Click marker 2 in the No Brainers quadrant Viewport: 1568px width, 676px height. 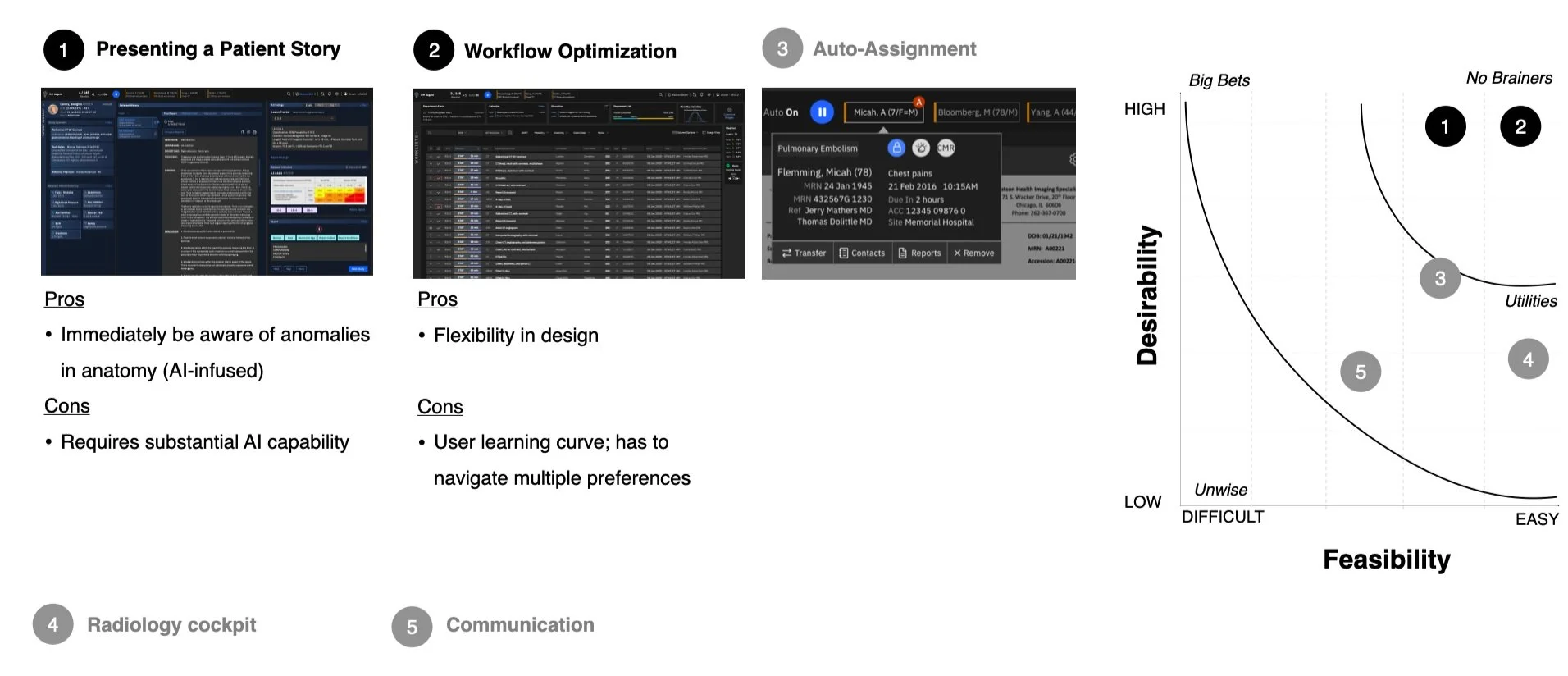pos(1520,126)
